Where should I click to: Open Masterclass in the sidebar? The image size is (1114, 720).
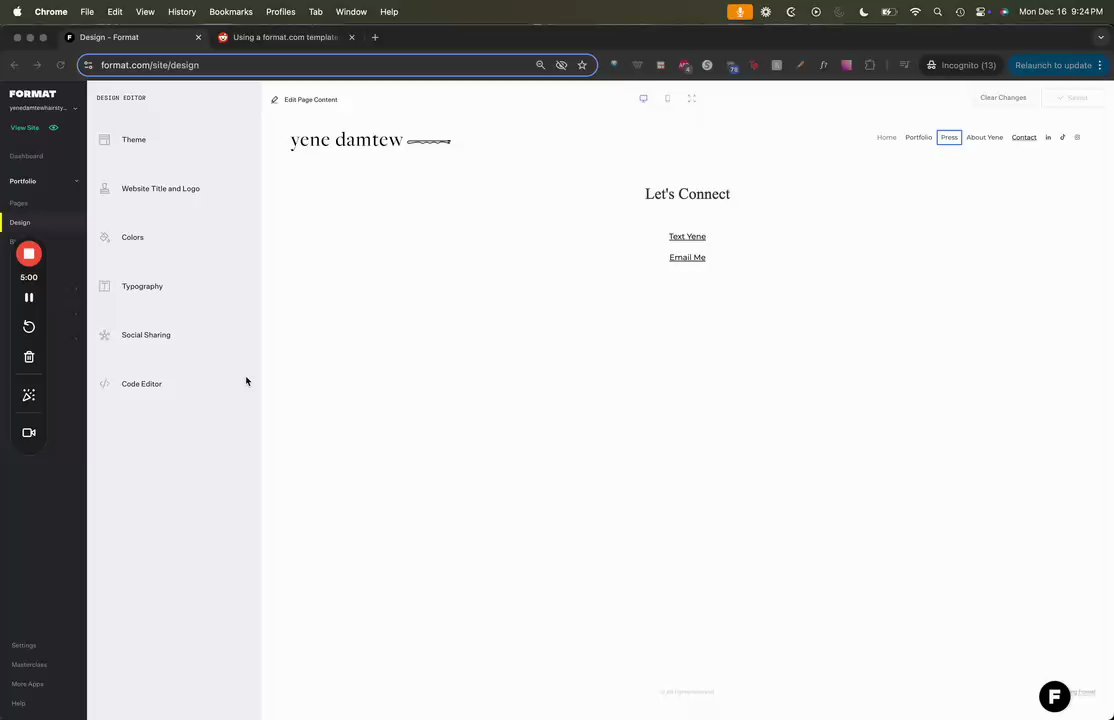[29, 665]
